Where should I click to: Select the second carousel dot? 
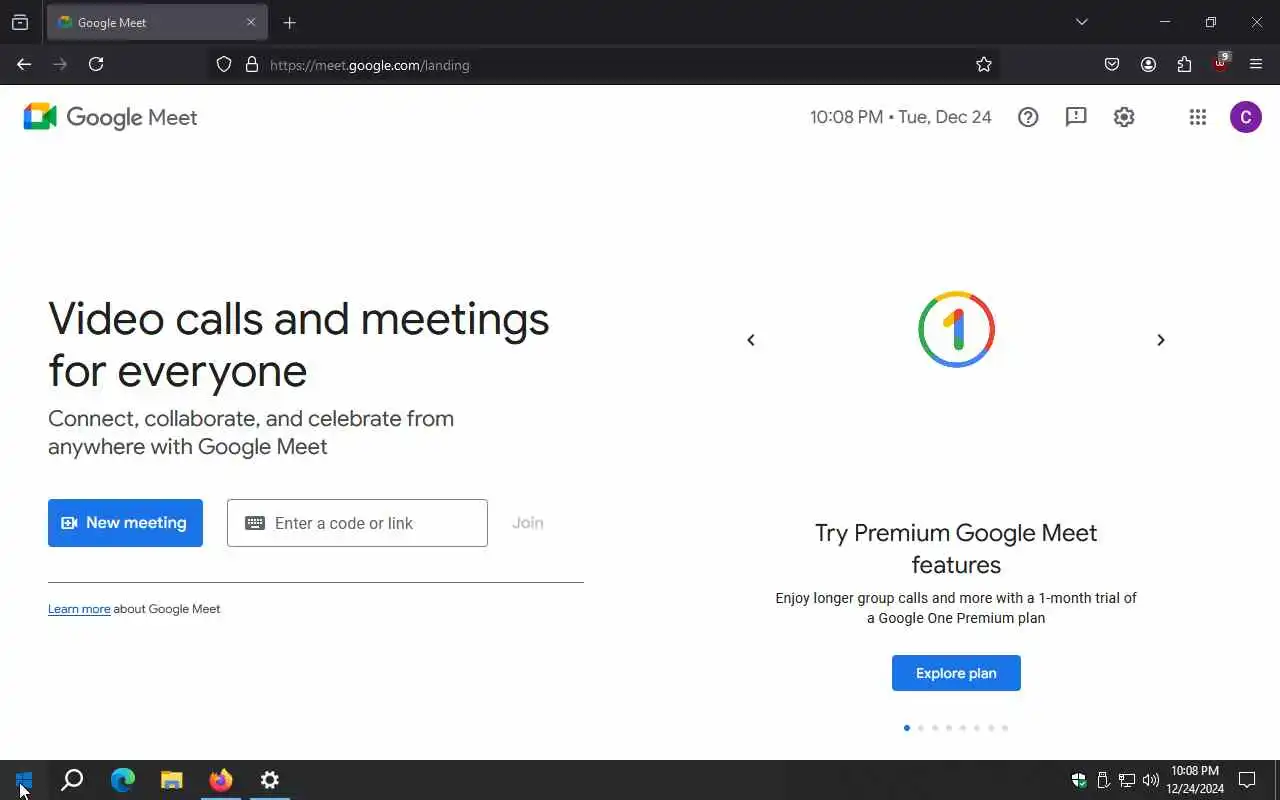tap(921, 728)
